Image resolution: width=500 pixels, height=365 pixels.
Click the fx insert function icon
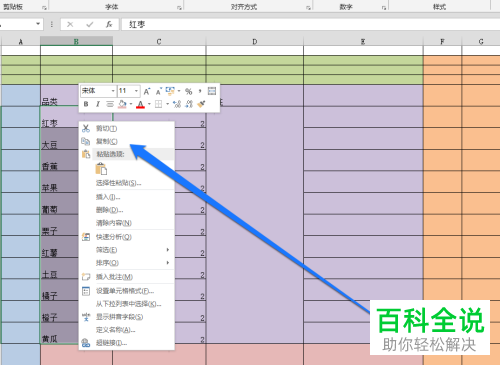[x=109, y=24]
